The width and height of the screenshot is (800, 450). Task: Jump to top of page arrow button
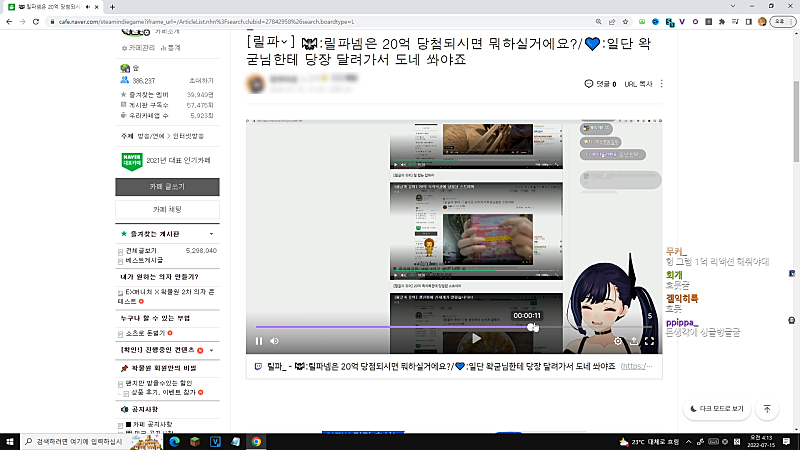tap(767, 409)
